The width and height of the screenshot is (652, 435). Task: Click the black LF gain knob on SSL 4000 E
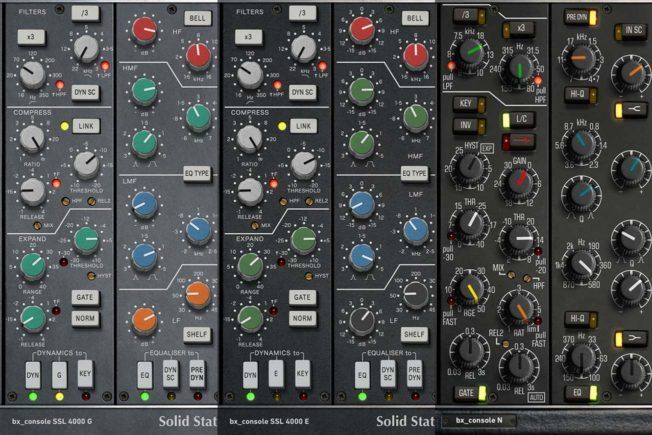tap(362, 321)
